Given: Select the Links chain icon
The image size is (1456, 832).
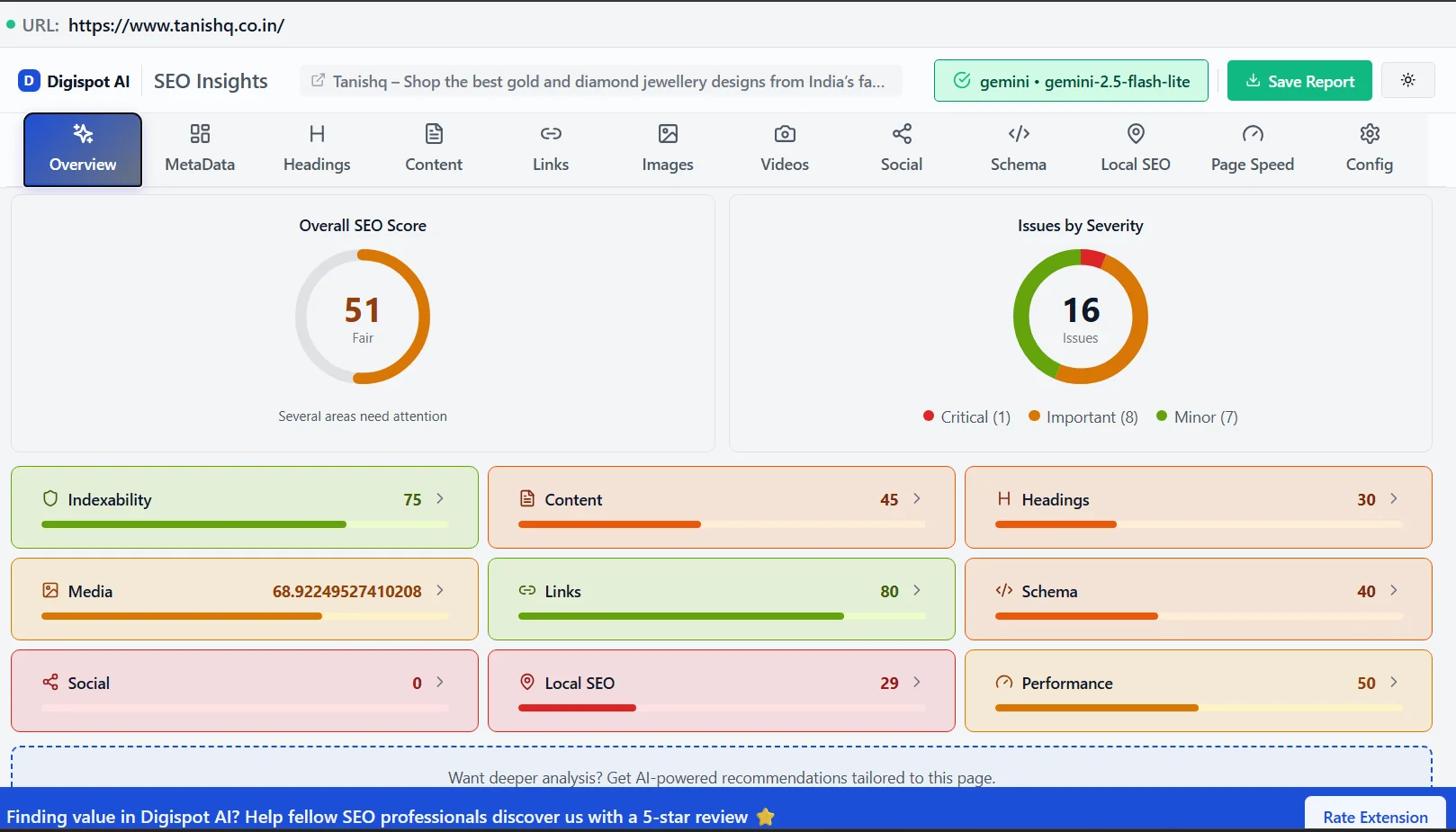Looking at the screenshot, I should (x=550, y=133).
